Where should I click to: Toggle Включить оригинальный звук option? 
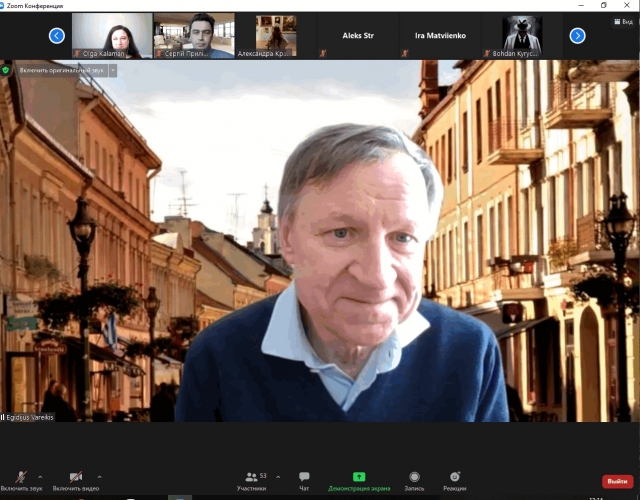[x=59, y=70]
